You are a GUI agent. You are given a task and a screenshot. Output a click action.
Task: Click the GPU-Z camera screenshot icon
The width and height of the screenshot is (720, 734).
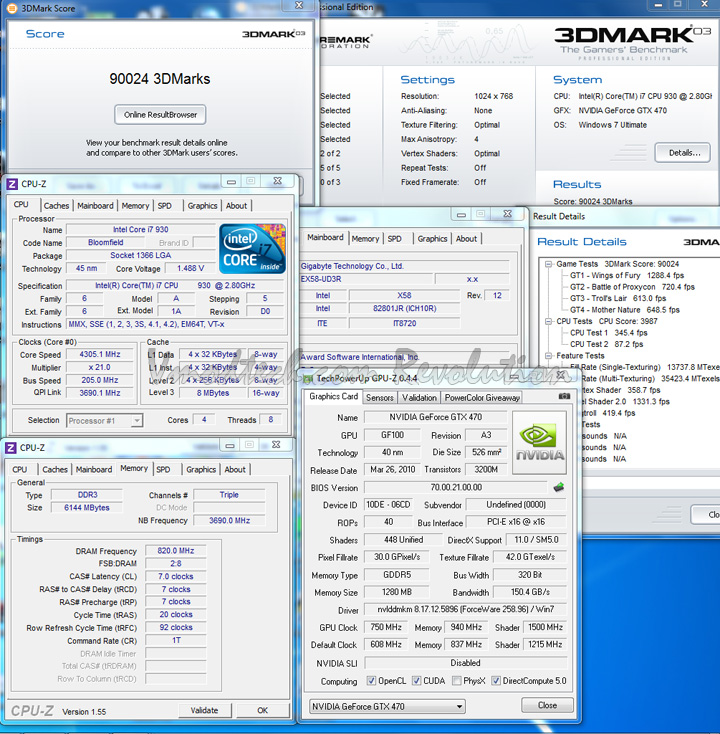[x=564, y=396]
